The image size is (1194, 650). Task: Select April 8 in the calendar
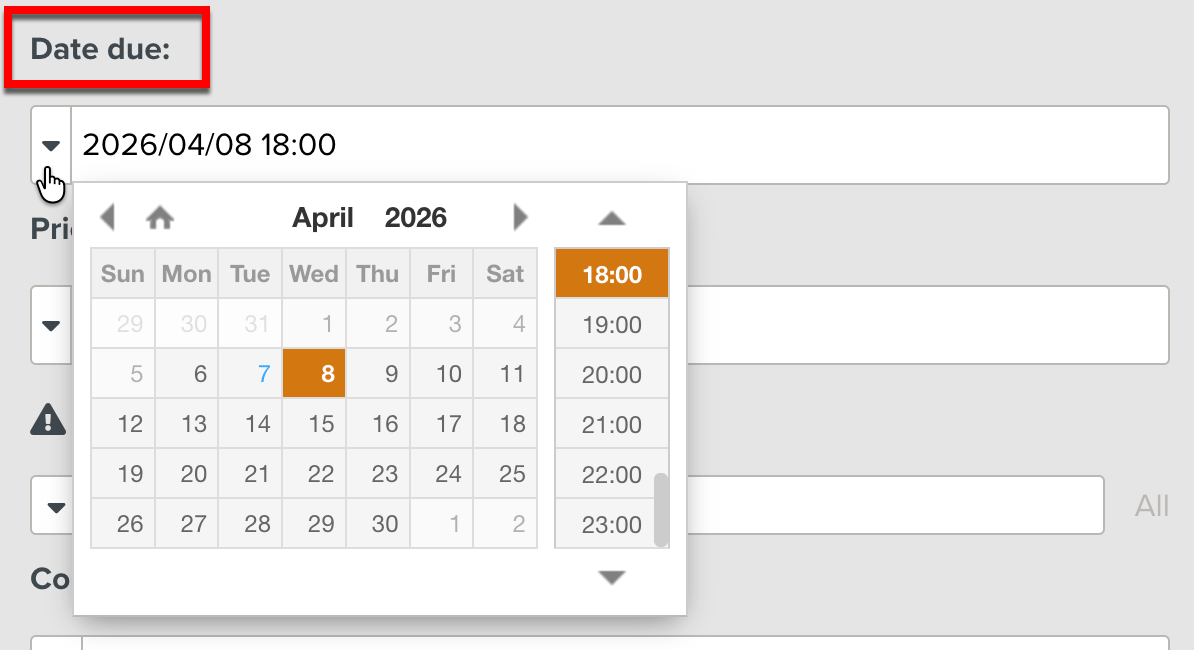[x=313, y=373]
